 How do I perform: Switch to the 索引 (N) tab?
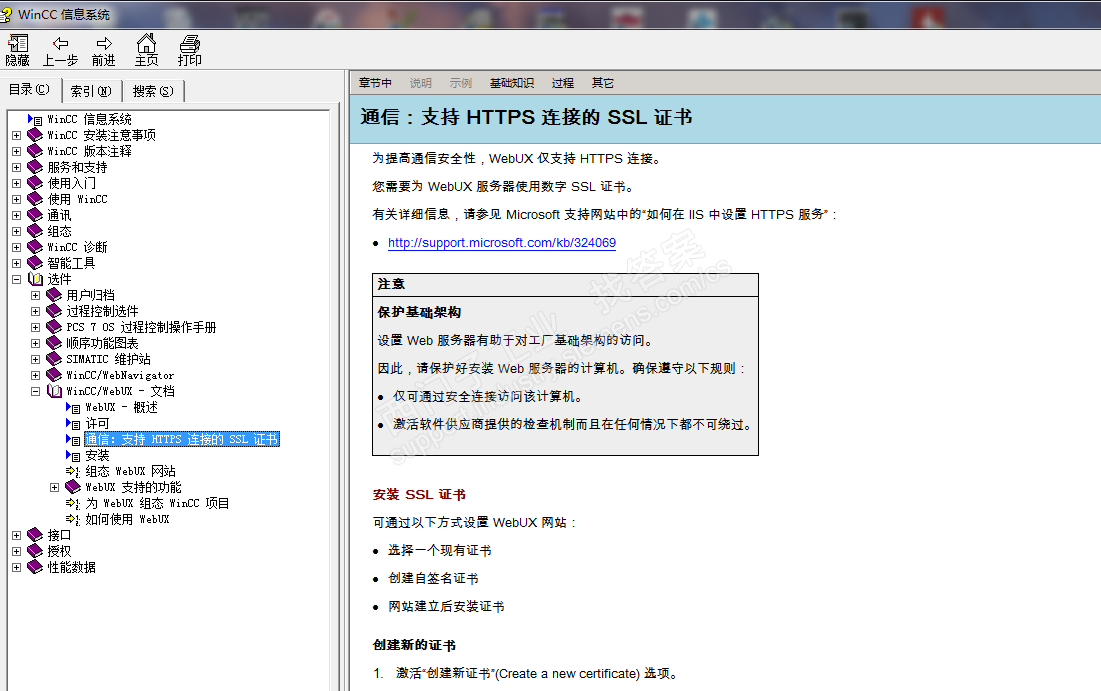point(91,91)
